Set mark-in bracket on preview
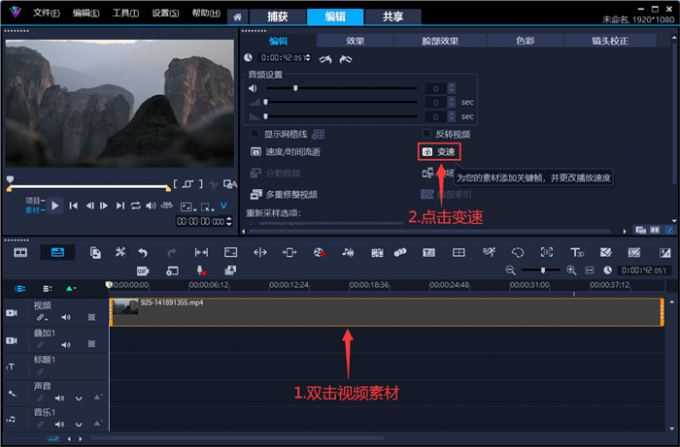This screenshot has height=447, width=680. coord(175,184)
